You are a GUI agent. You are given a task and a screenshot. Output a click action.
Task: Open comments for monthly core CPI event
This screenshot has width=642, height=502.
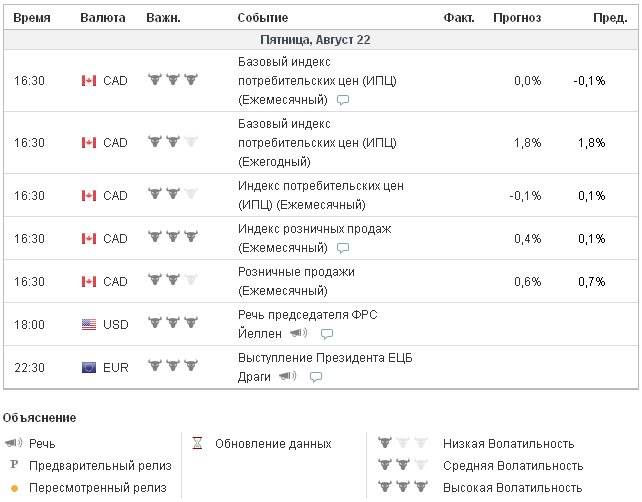click(x=343, y=100)
